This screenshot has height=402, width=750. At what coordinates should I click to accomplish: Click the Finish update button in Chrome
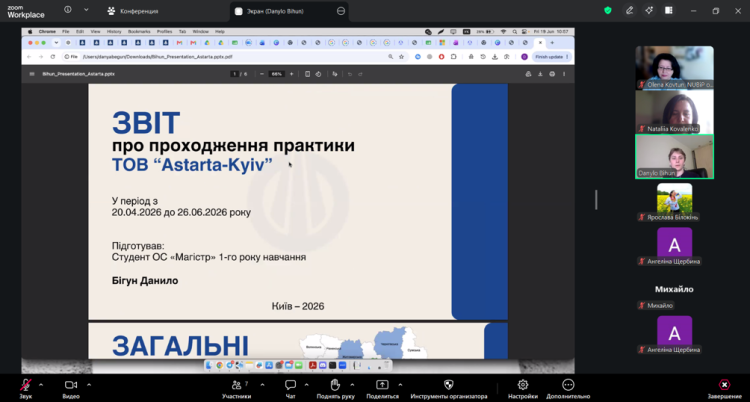pyautogui.click(x=552, y=56)
